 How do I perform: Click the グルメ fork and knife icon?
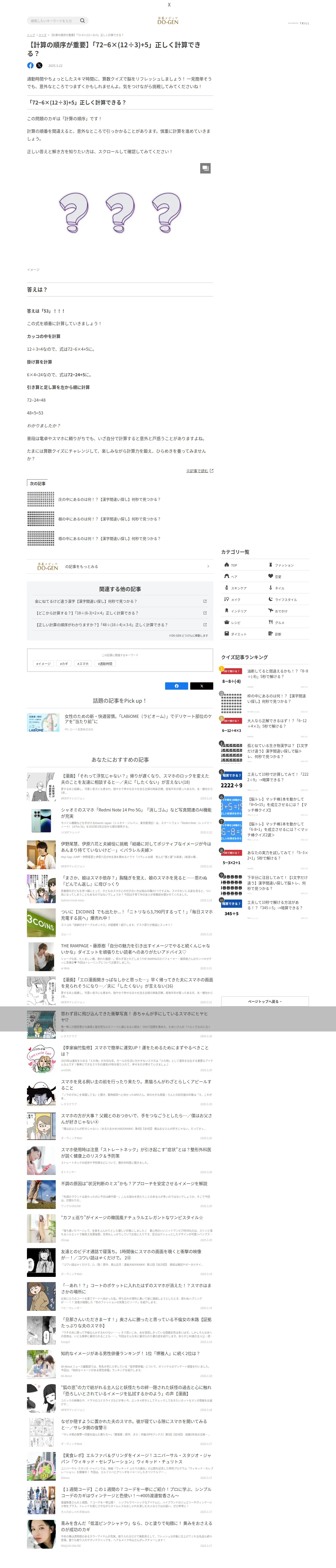click(271, 622)
